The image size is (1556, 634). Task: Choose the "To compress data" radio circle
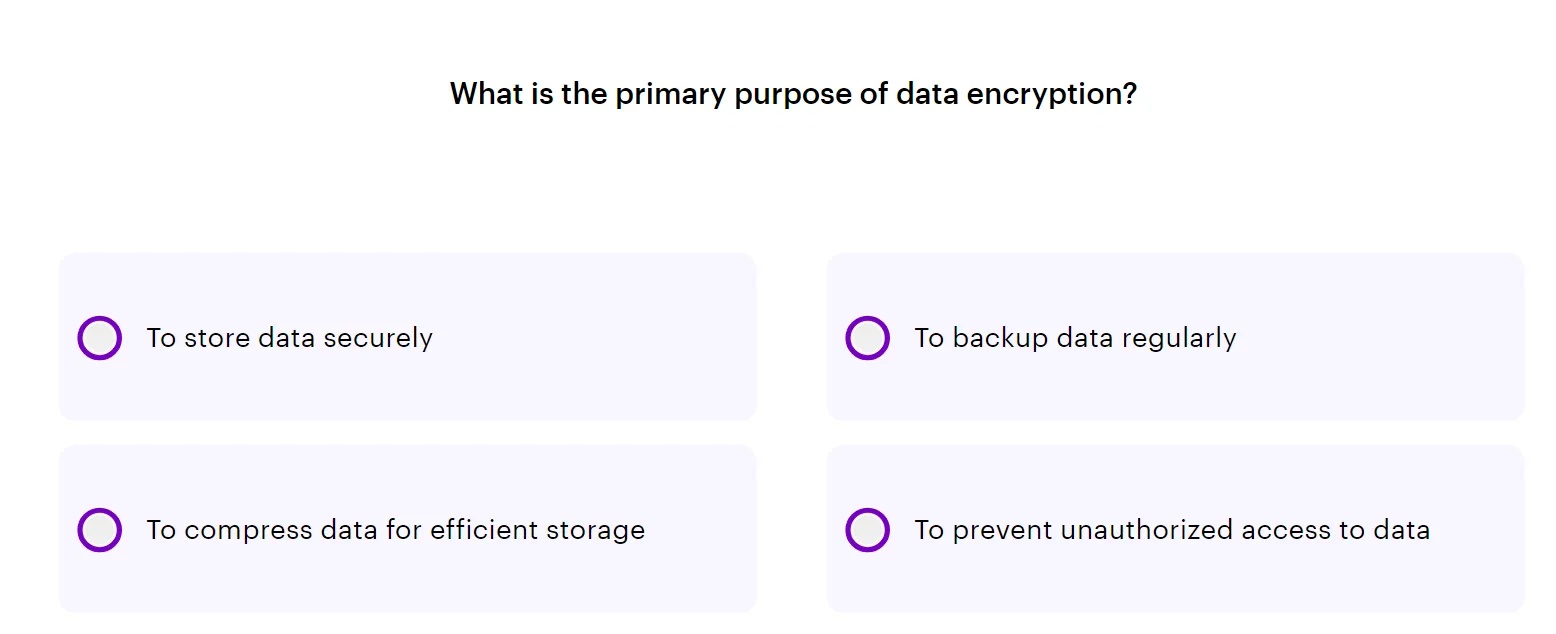point(99,530)
